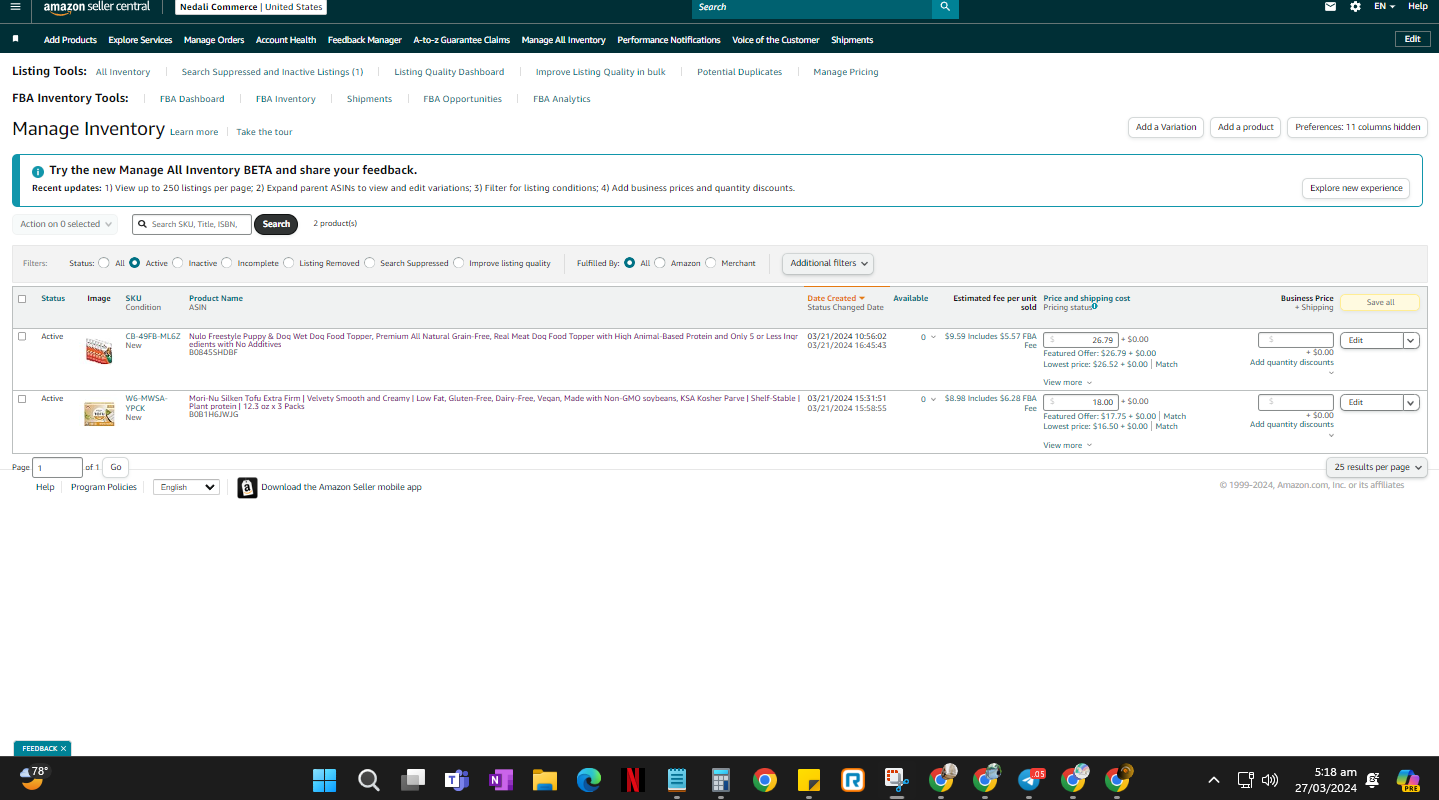Open Manage Orders in navigation bar

(214, 40)
